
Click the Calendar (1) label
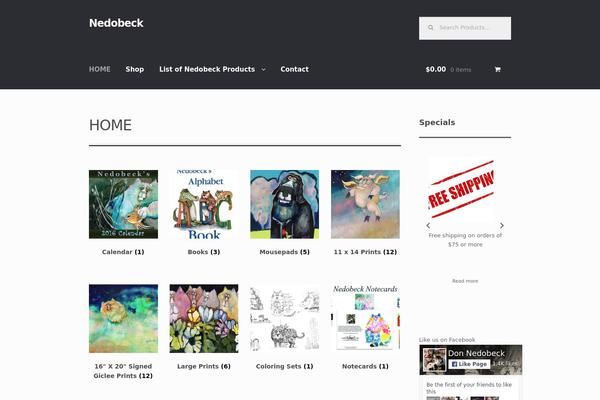[123, 252]
